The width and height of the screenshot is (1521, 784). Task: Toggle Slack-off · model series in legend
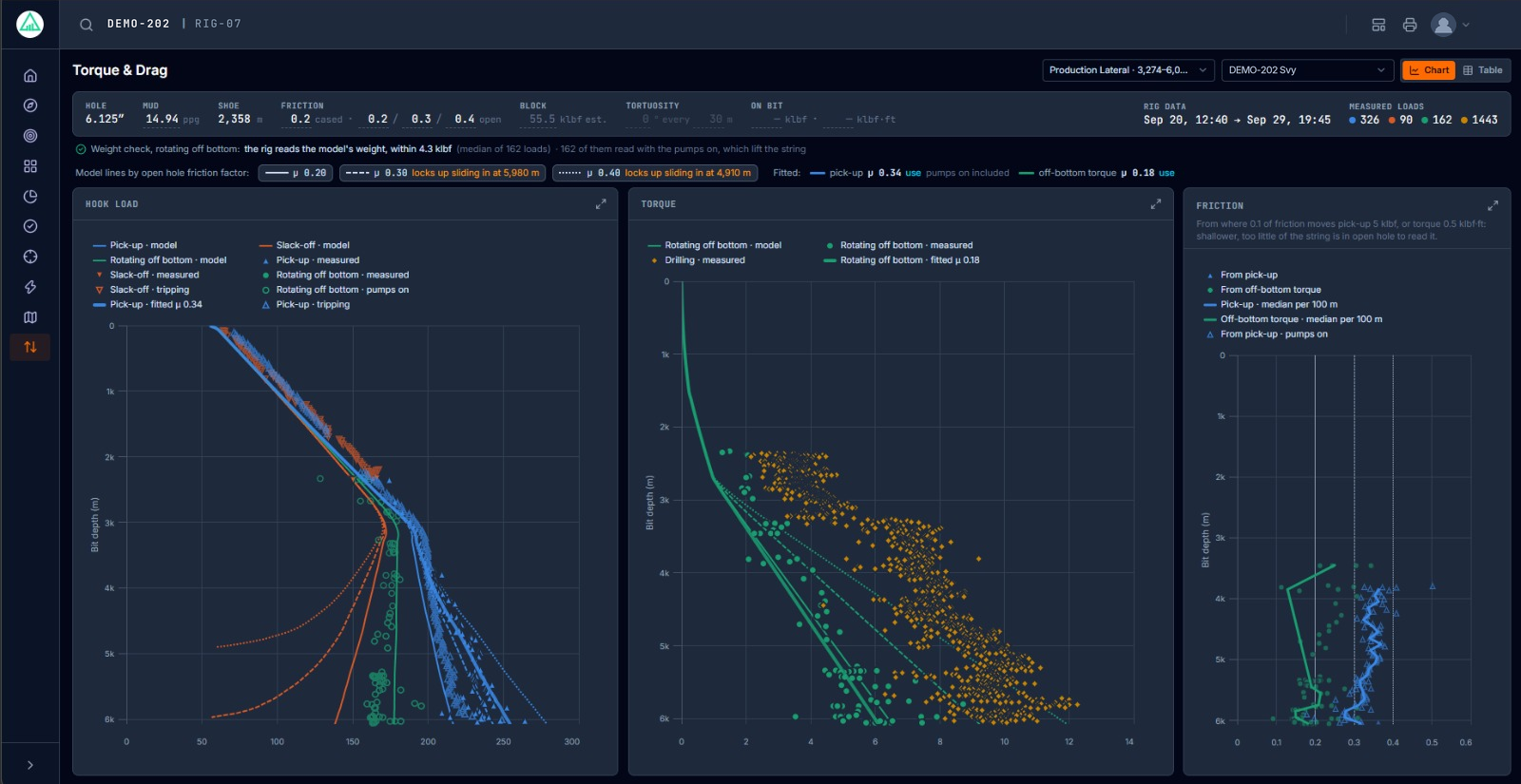[304, 245]
